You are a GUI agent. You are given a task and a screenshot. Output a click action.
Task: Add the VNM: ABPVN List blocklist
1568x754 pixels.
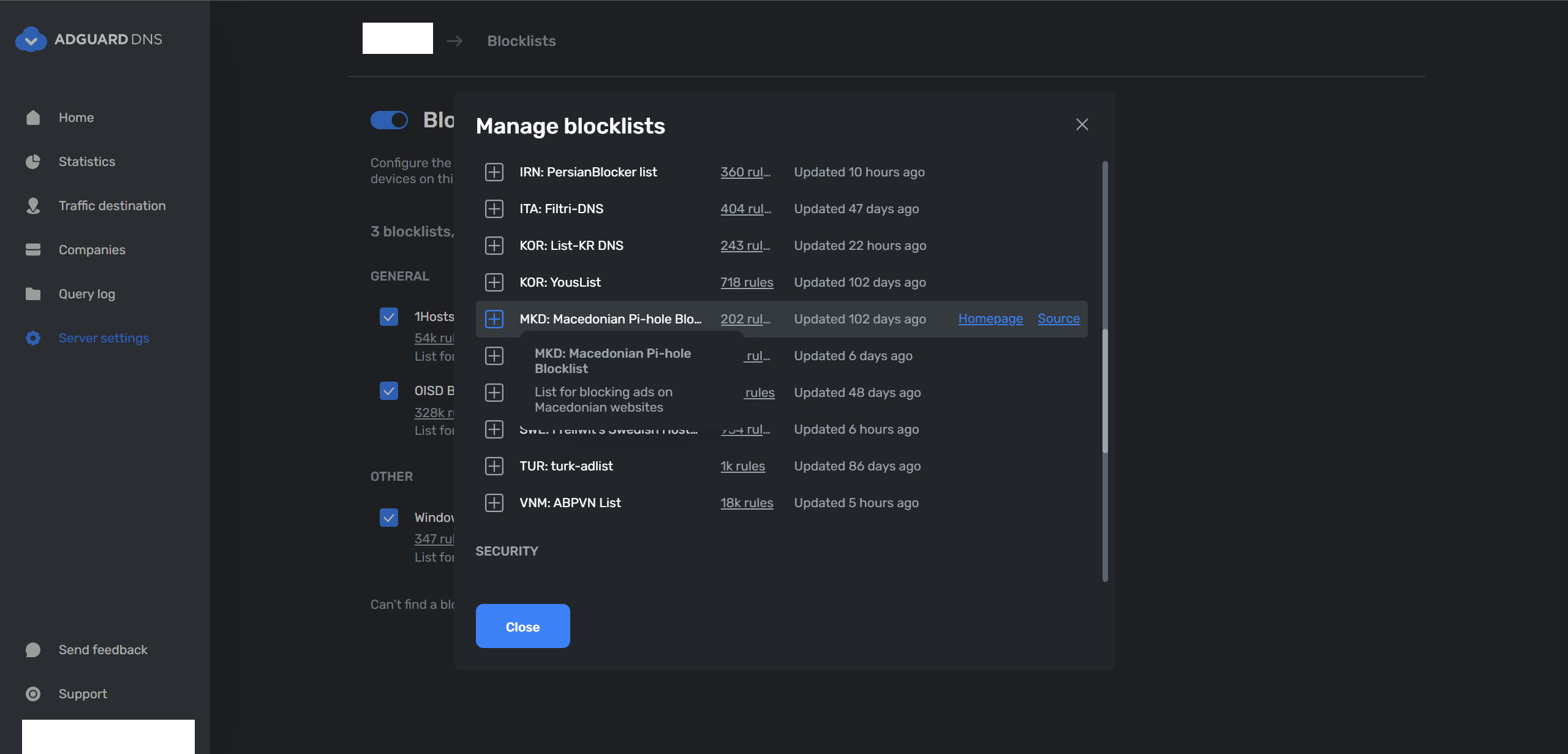click(x=494, y=502)
